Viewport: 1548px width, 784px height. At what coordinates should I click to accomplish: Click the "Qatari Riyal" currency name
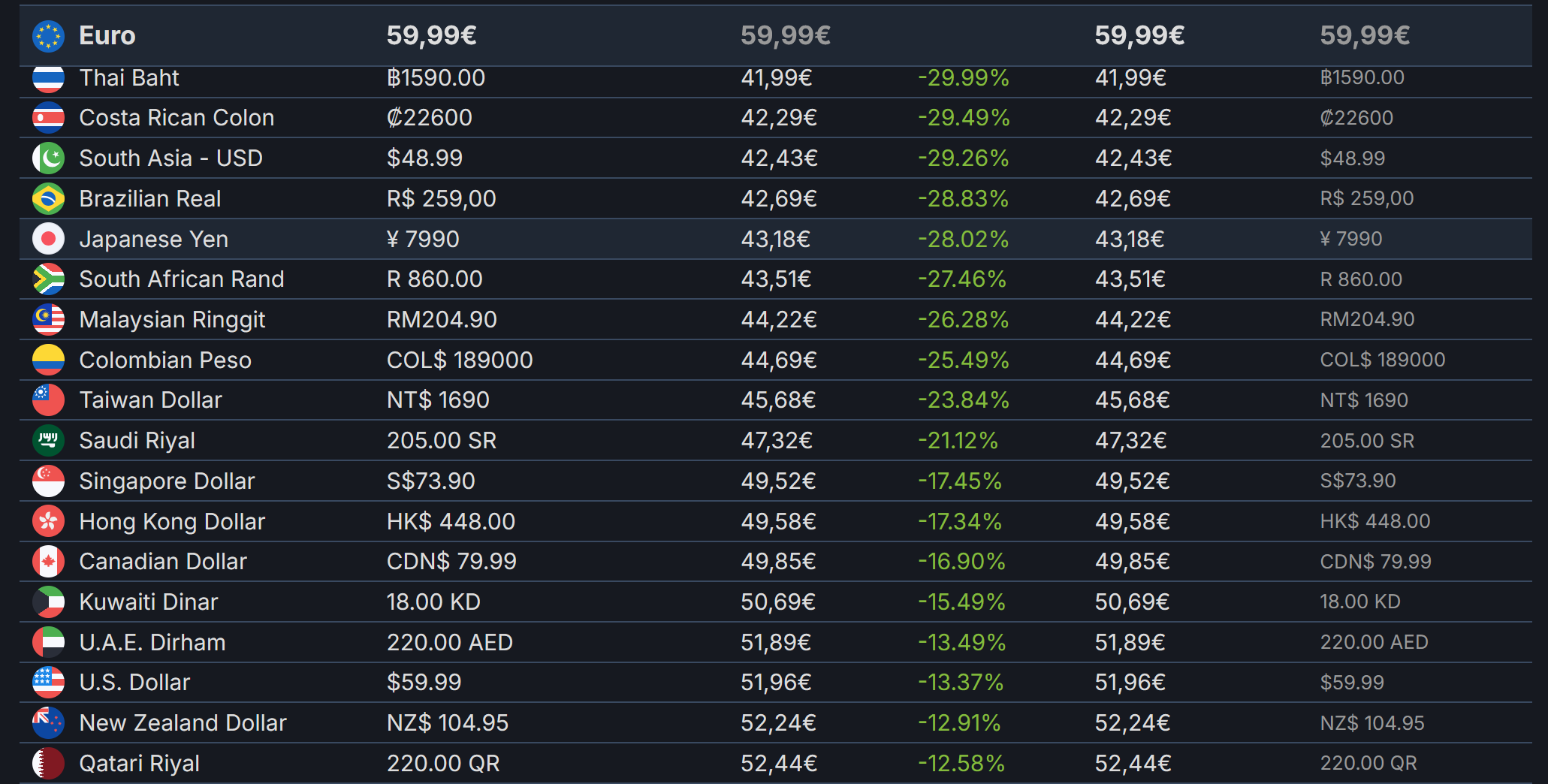click(x=140, y=764)
